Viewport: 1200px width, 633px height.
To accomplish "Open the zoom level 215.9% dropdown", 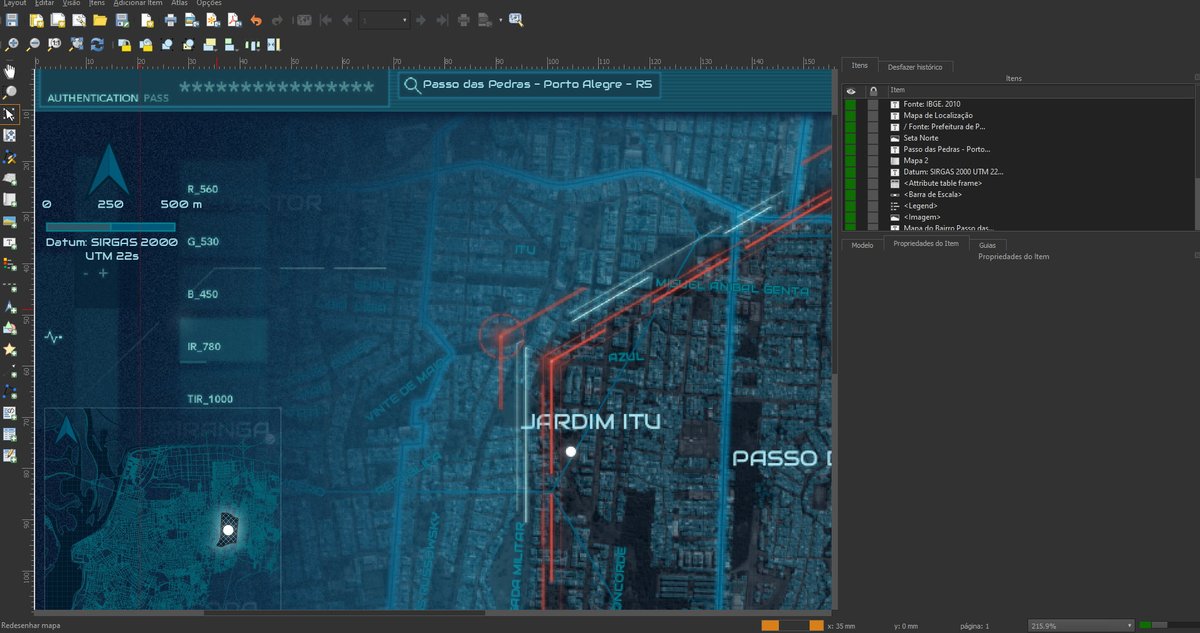I will (x=1082, y=625).
